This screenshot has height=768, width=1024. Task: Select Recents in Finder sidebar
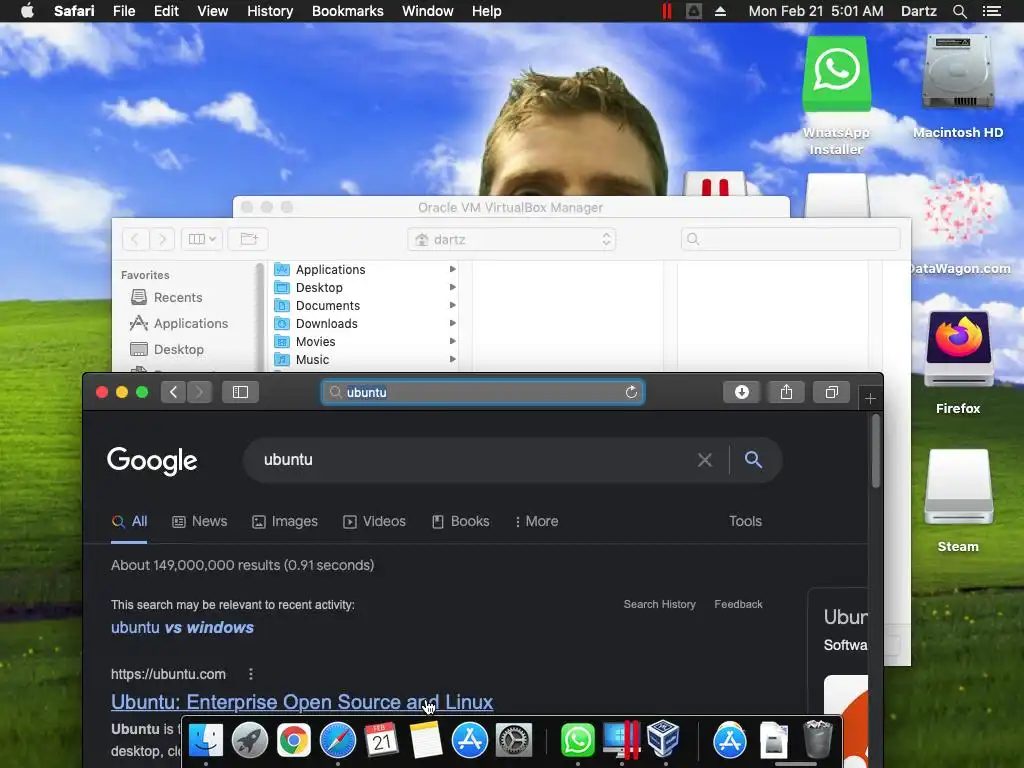click(167, 297)
